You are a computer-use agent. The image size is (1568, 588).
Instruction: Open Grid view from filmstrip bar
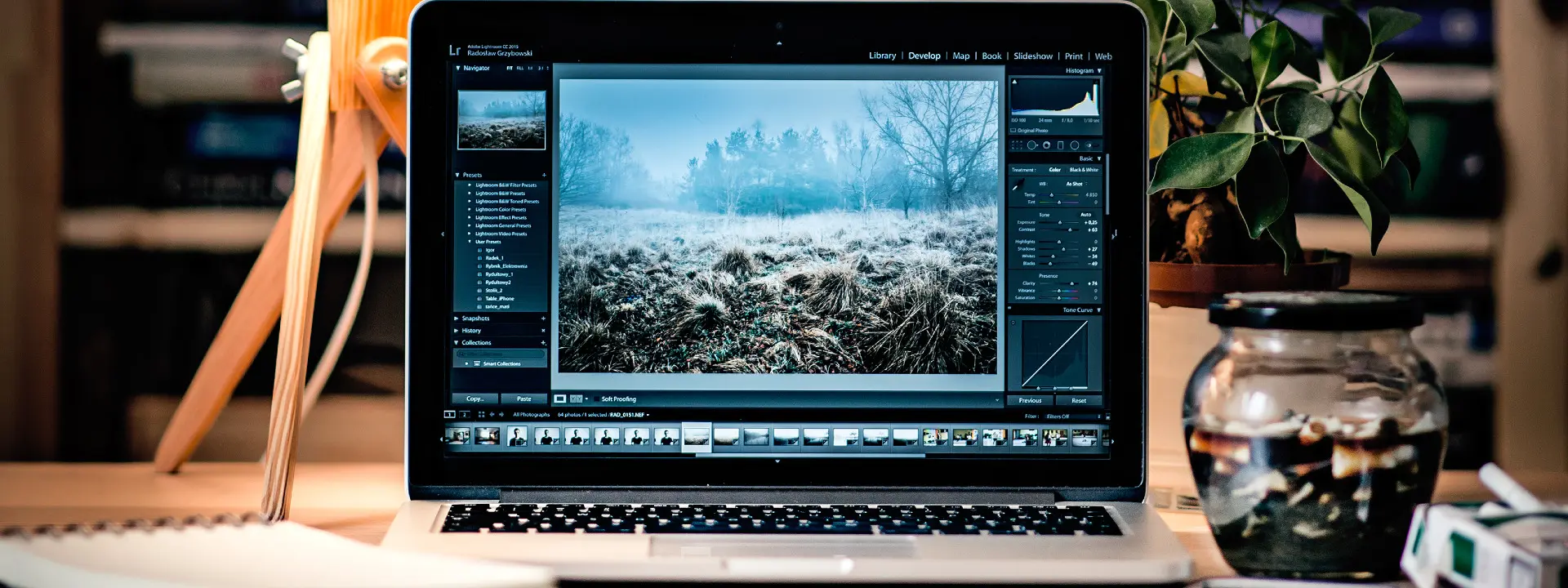click(481, 415)
